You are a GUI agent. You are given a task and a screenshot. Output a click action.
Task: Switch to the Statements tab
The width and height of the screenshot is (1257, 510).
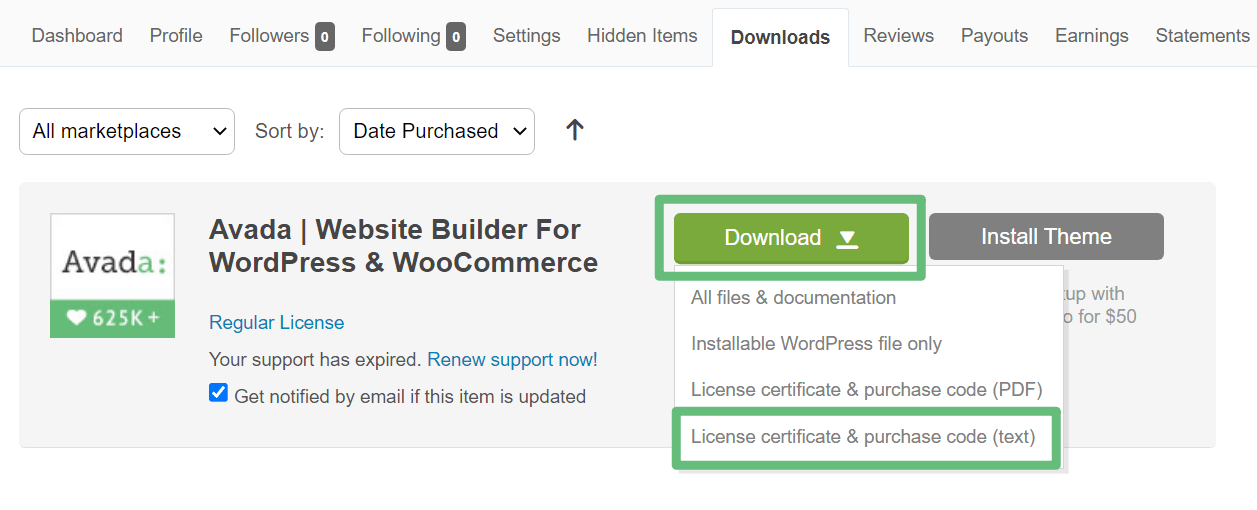(x=1202, y=36)
